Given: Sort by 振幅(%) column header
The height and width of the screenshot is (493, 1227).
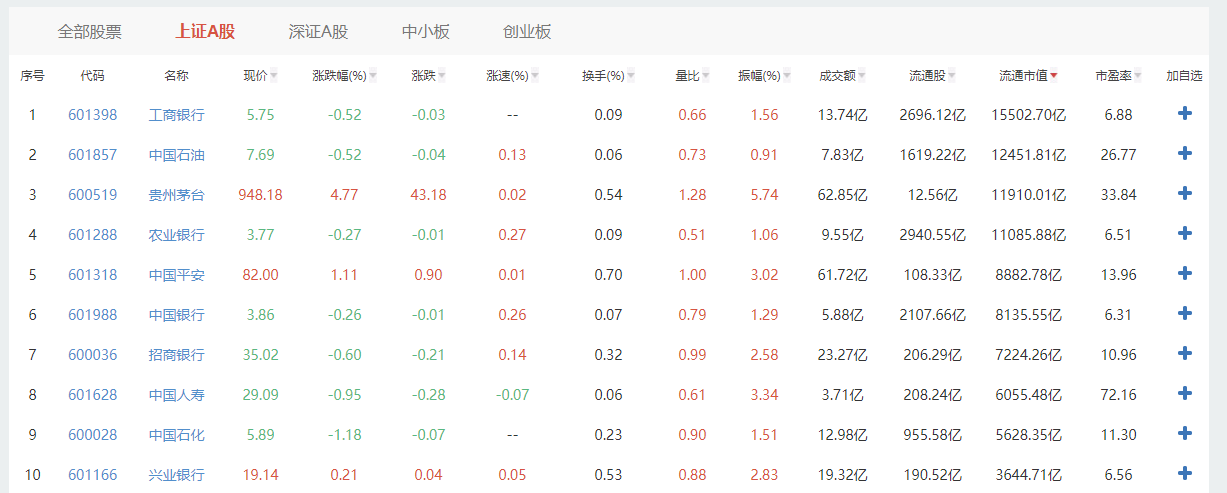Looking at the screenshot, I should click(765, 76).
